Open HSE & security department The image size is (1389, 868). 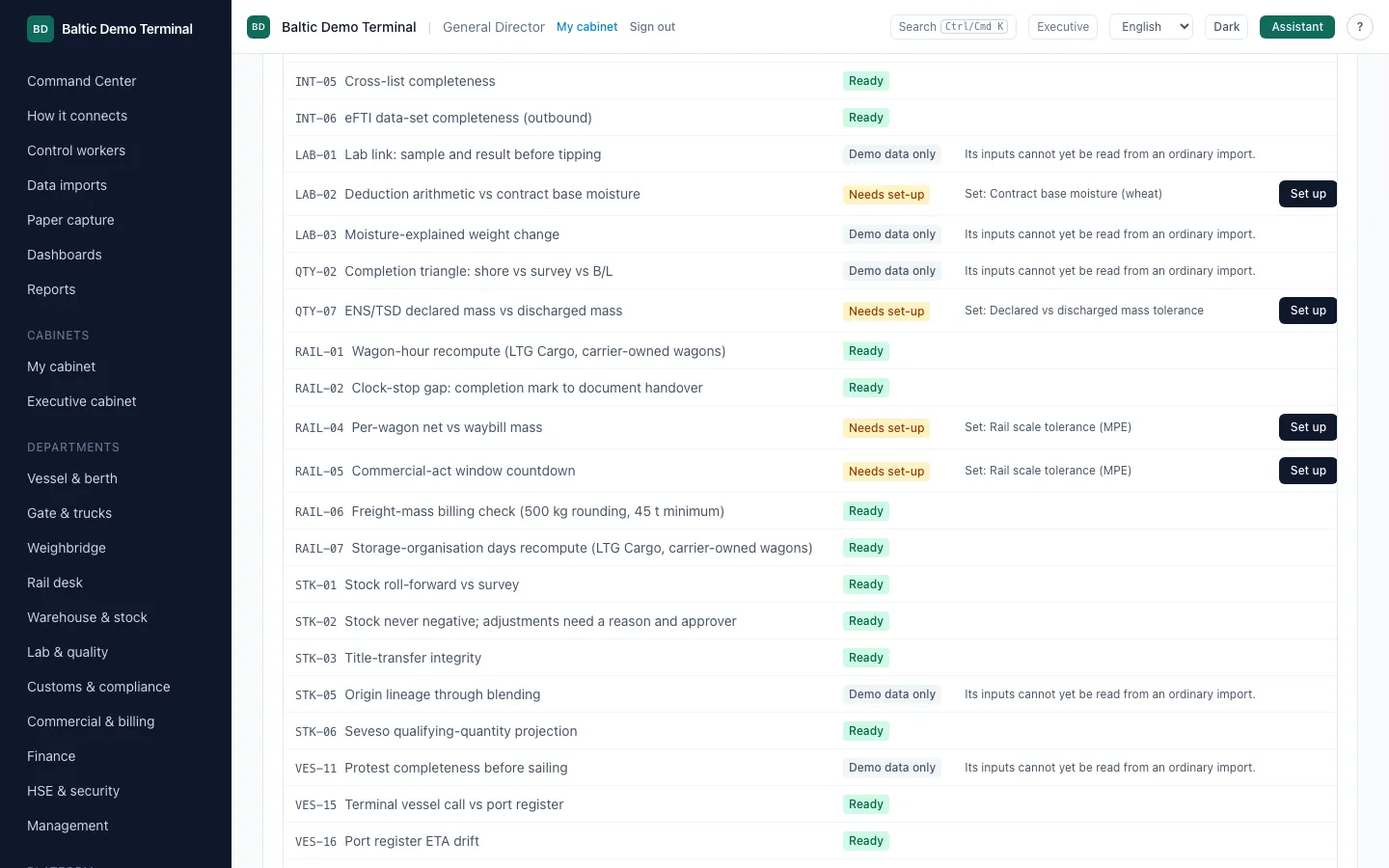point(73,791)
